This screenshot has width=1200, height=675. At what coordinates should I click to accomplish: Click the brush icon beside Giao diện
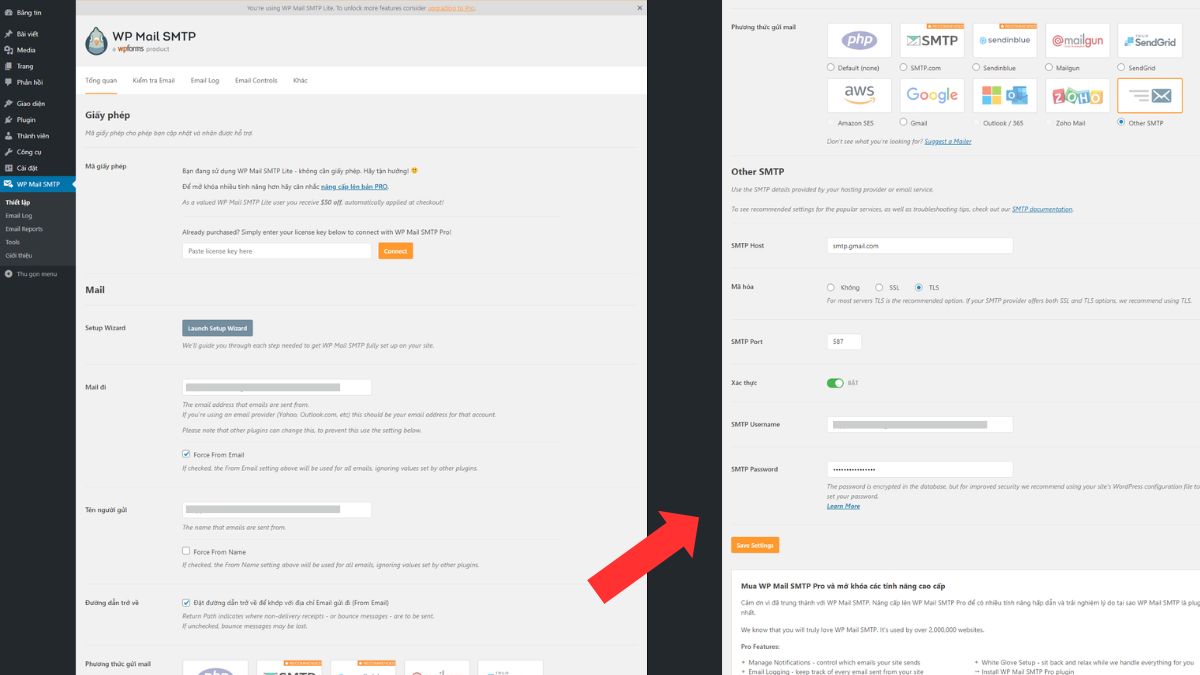8,103
